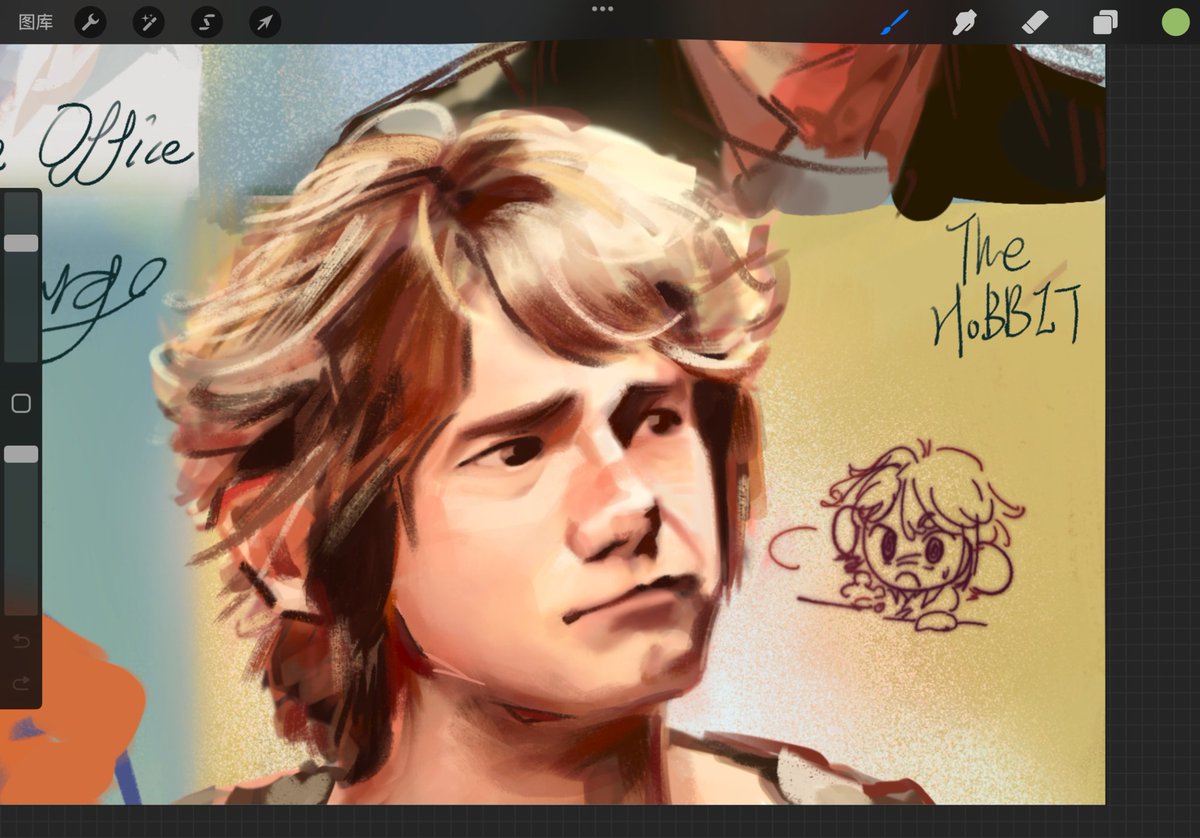1200x838 pixels.
Task: Open the Actions wrench menu
Action: click(90, 22)
